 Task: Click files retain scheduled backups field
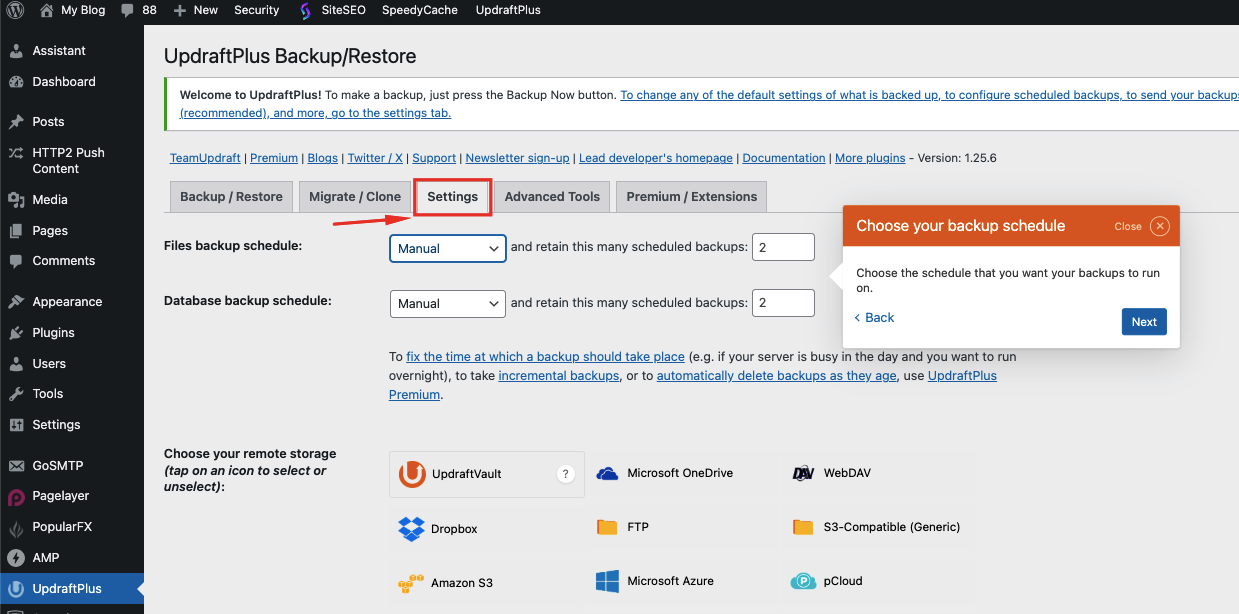click(x=783, y=248)
